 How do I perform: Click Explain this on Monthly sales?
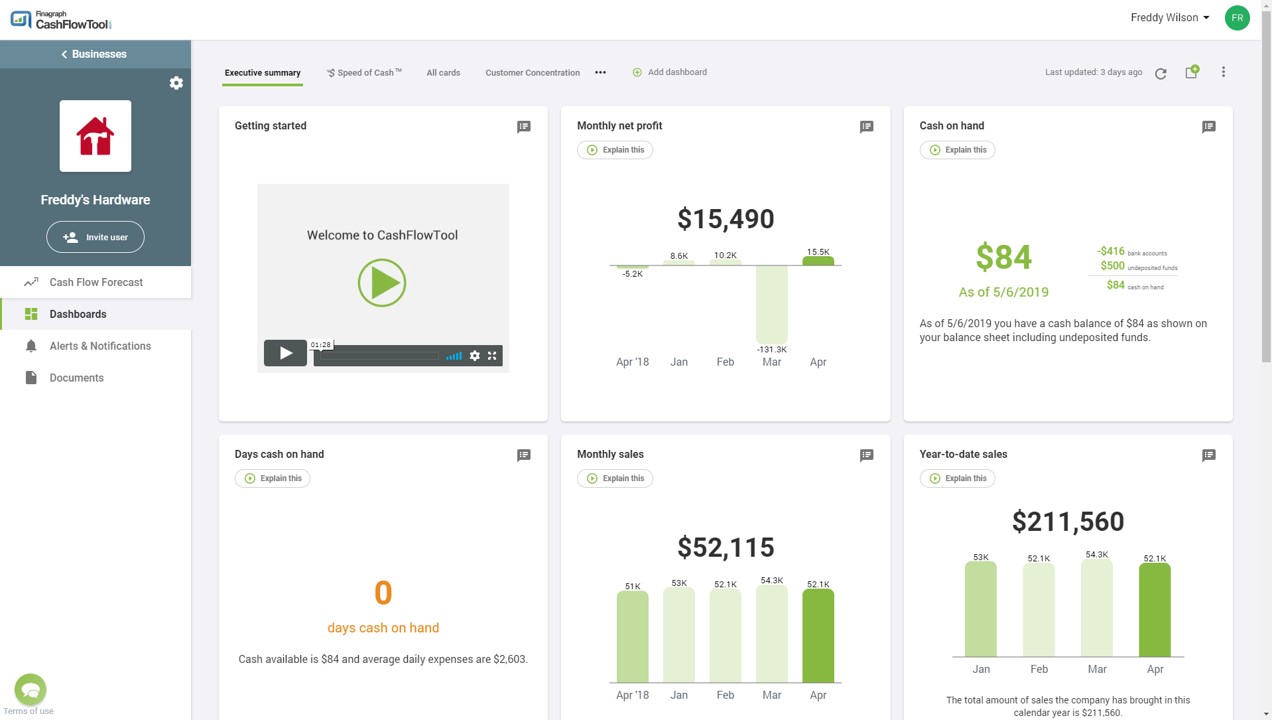tap(615, 478)
